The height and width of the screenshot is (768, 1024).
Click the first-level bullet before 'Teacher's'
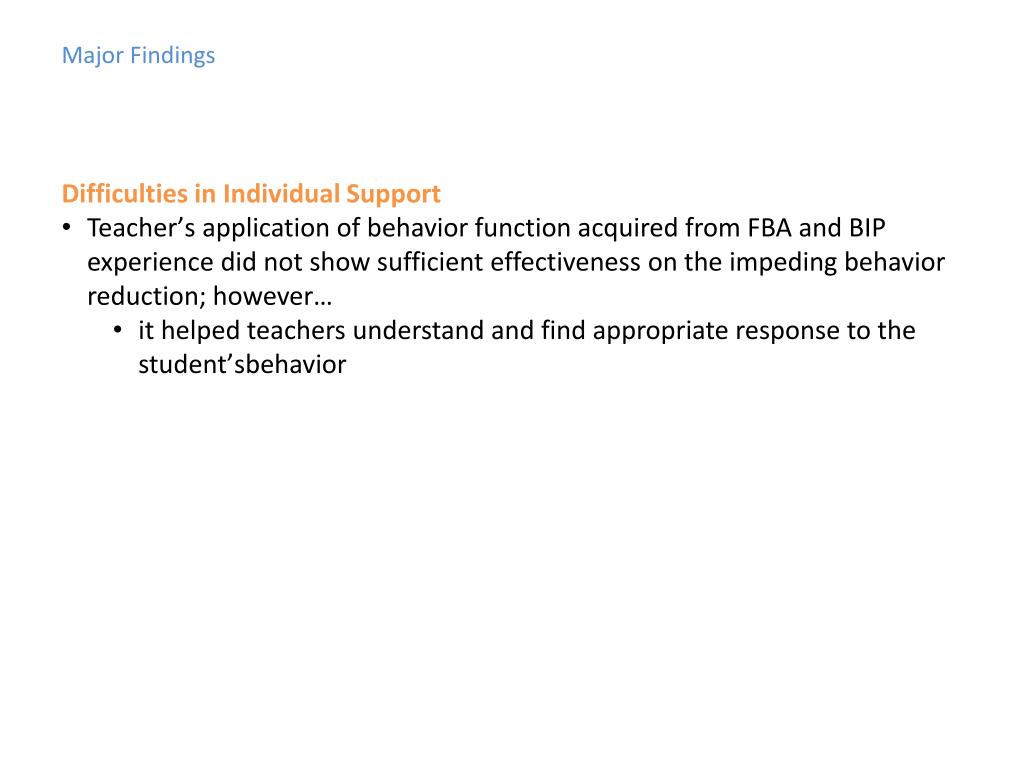coord(67,227)
